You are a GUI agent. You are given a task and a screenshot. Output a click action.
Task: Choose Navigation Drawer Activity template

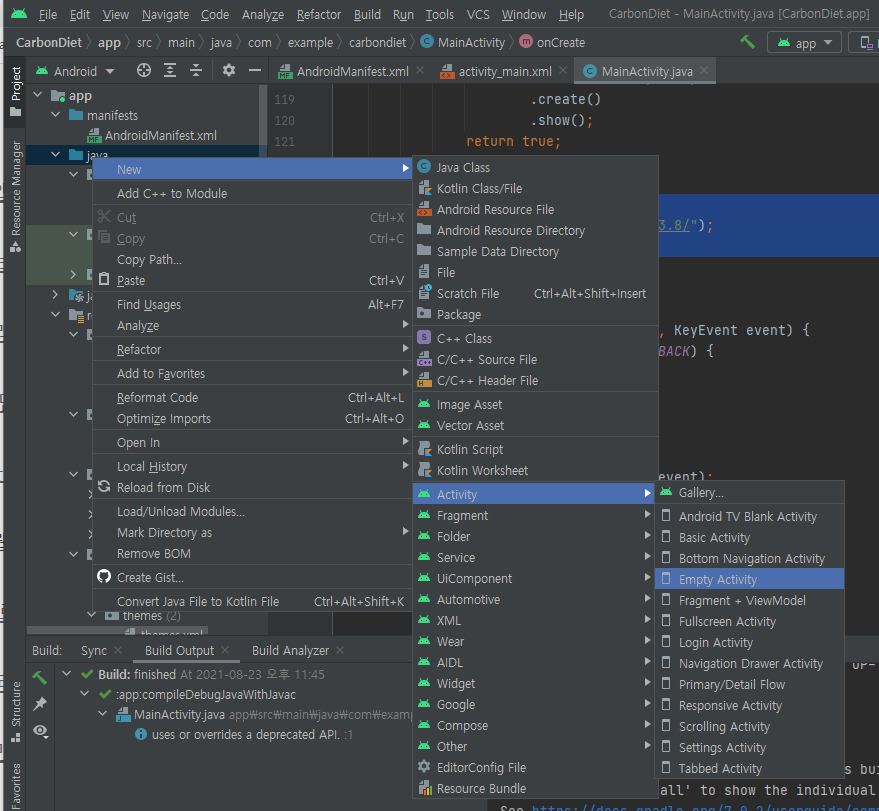(x=749, y=664)
